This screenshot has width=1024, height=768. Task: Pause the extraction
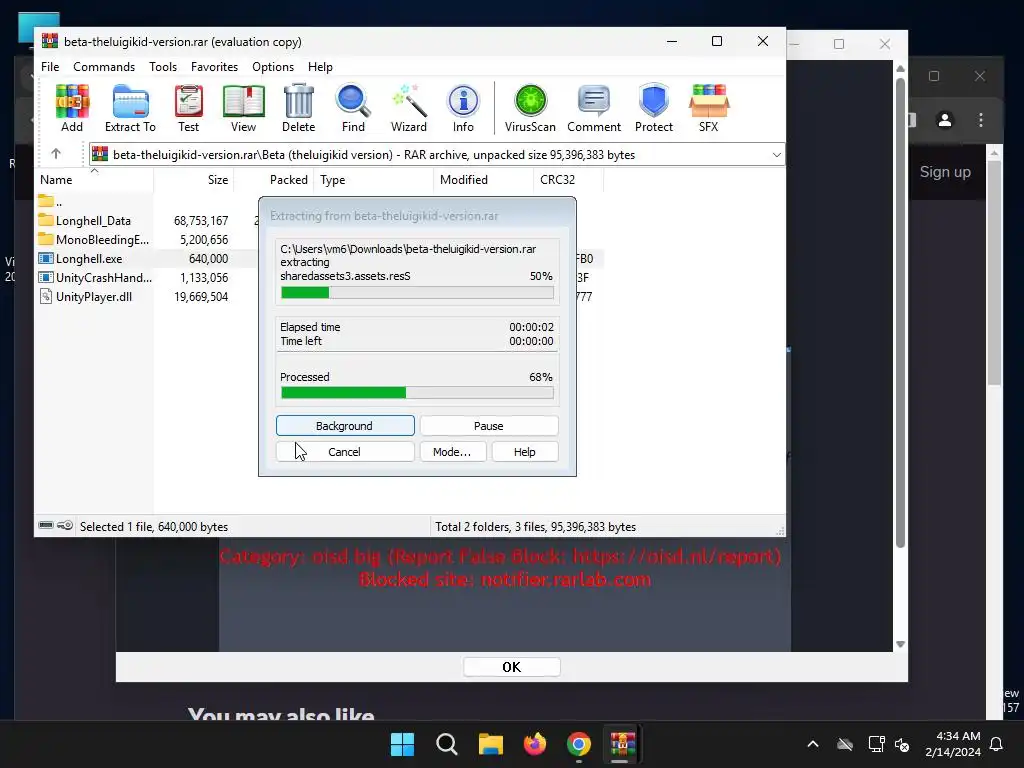pyautogui.click(x=488, y=426)
